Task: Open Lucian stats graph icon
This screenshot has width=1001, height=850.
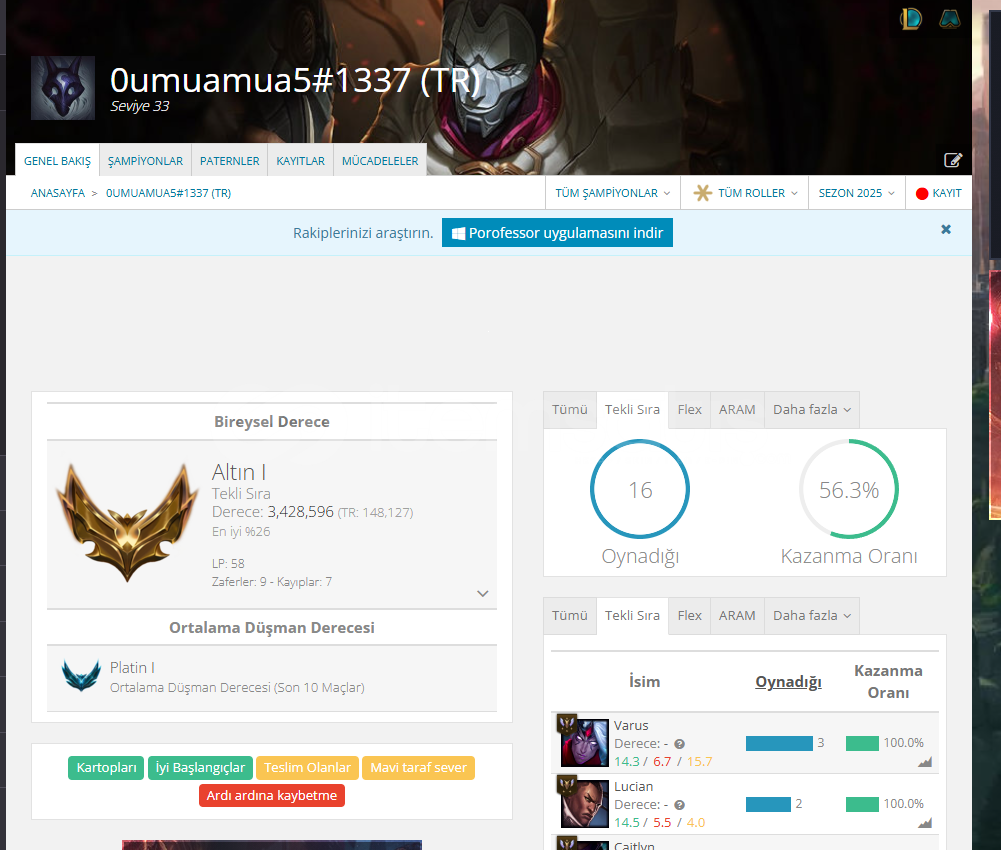Action: pyautogui.click(x=925, y=823)
